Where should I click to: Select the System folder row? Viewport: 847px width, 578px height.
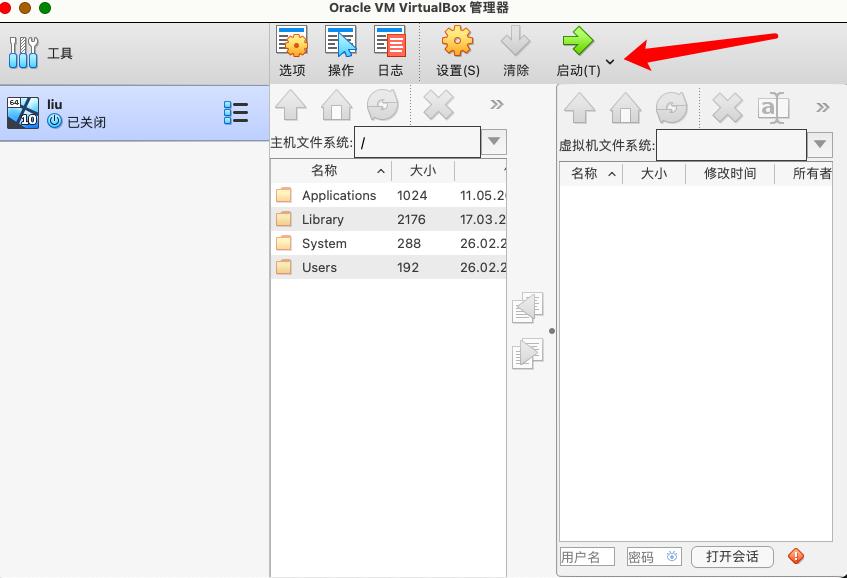pyautogui.click(x=388, y=243)
